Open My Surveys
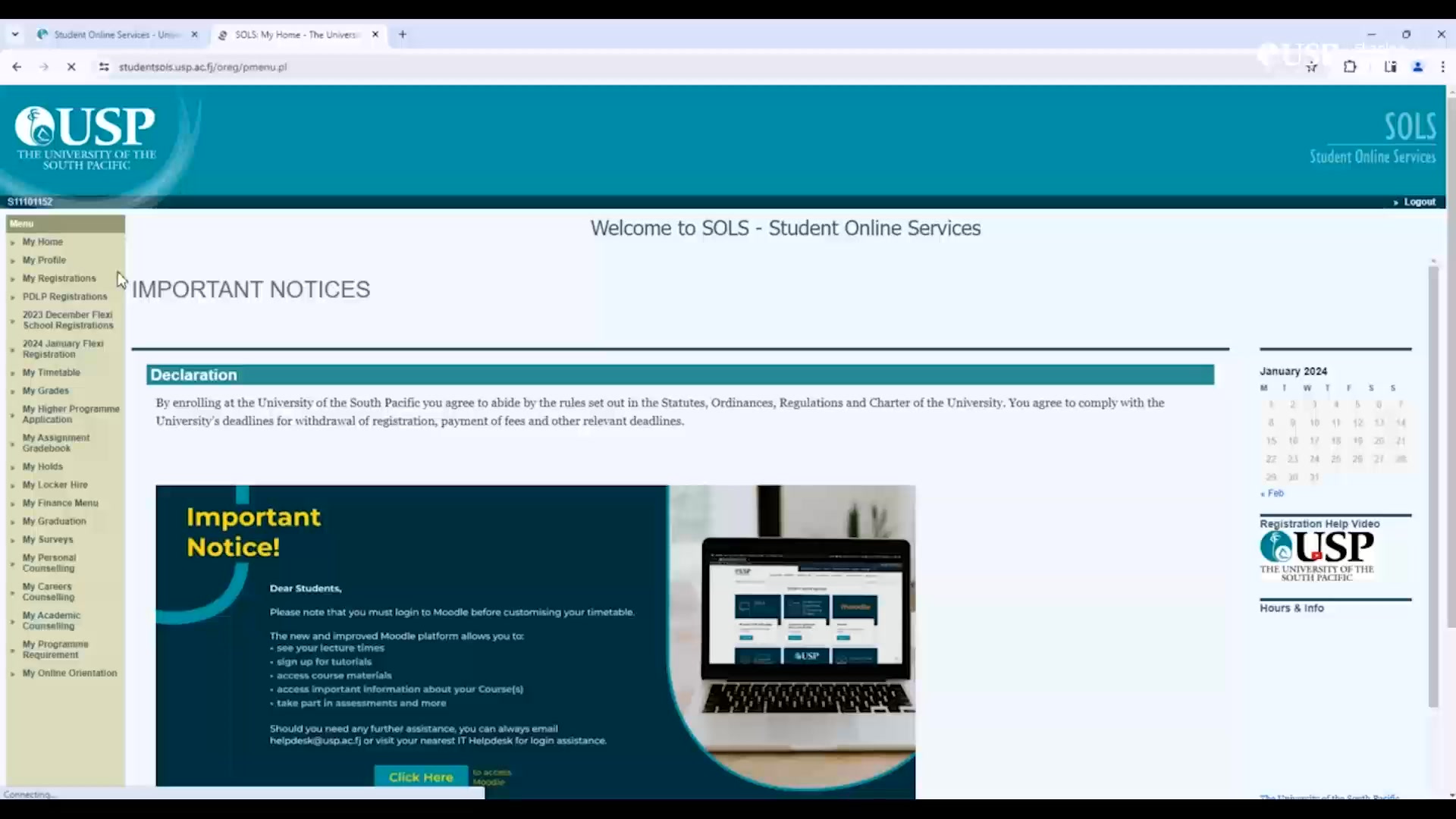1456x819 pixels. click(x=48, y=539)
